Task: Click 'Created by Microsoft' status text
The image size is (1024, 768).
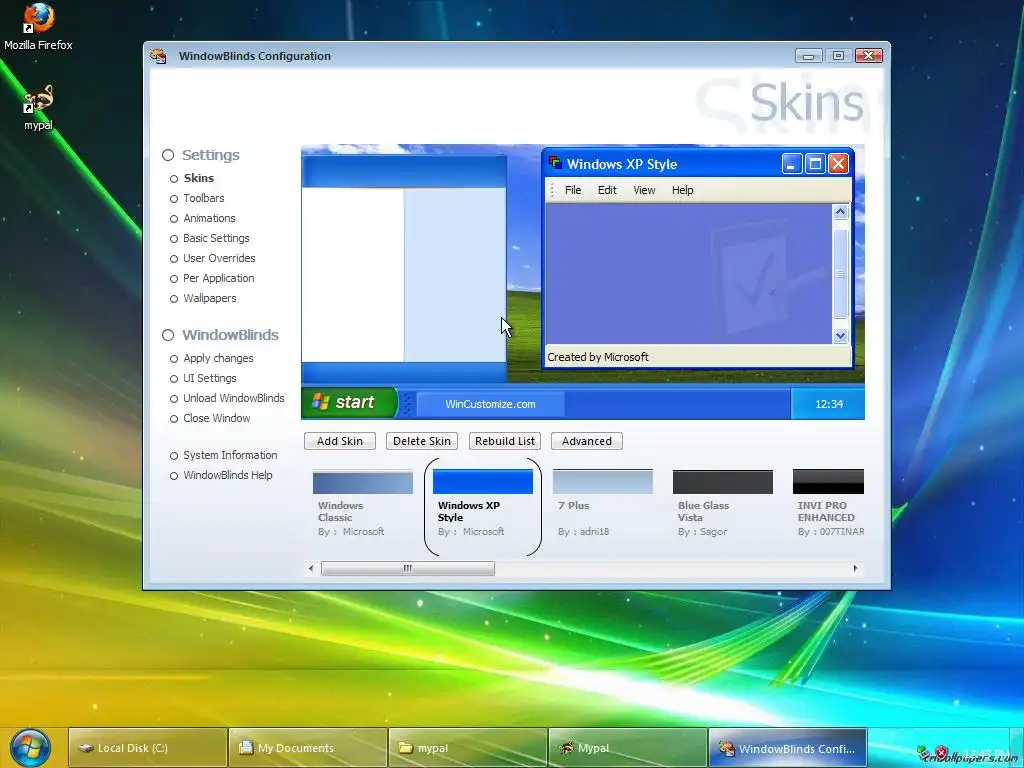Action: 598,357
